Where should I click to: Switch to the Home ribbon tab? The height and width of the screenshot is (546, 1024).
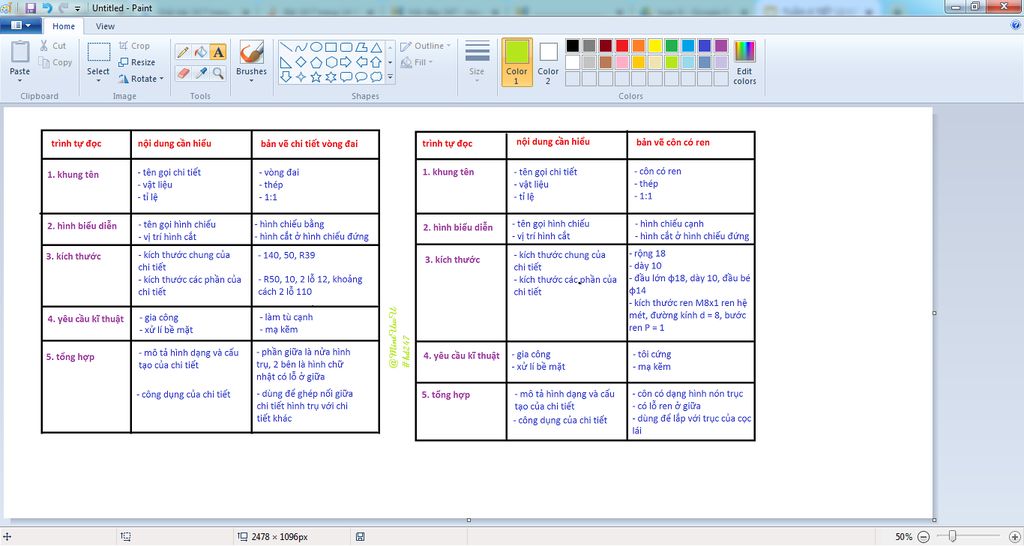click(63, 26)
